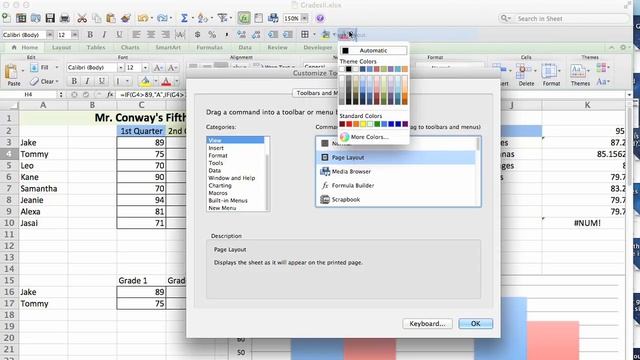Open the font size 12 dropdown in formatting toolbar
640x360 pixels.
pyautogui.click(x=74, y=35)
